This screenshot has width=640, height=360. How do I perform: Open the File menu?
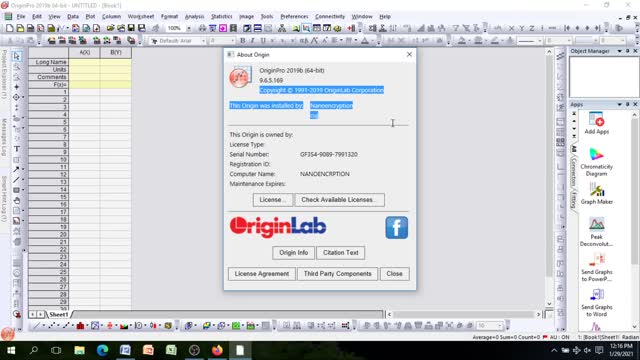point(21,17)
